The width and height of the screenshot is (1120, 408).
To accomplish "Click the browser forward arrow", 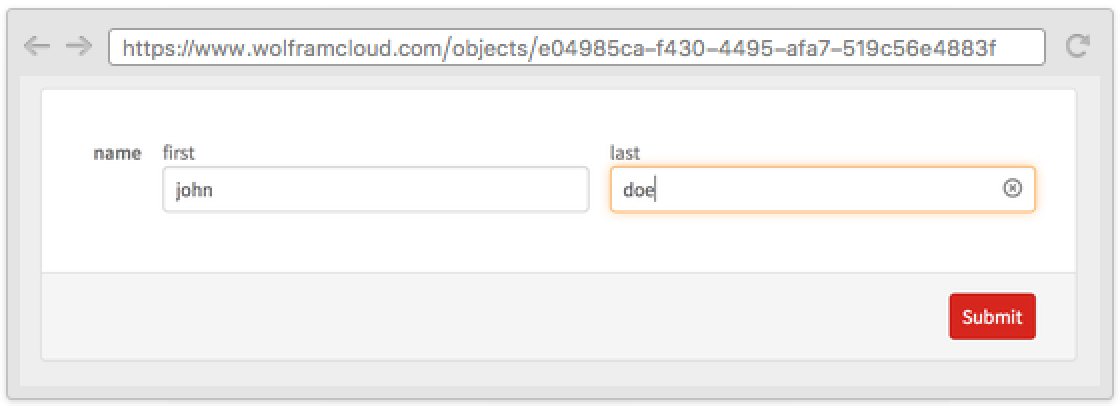I will (x=78, y=46).
